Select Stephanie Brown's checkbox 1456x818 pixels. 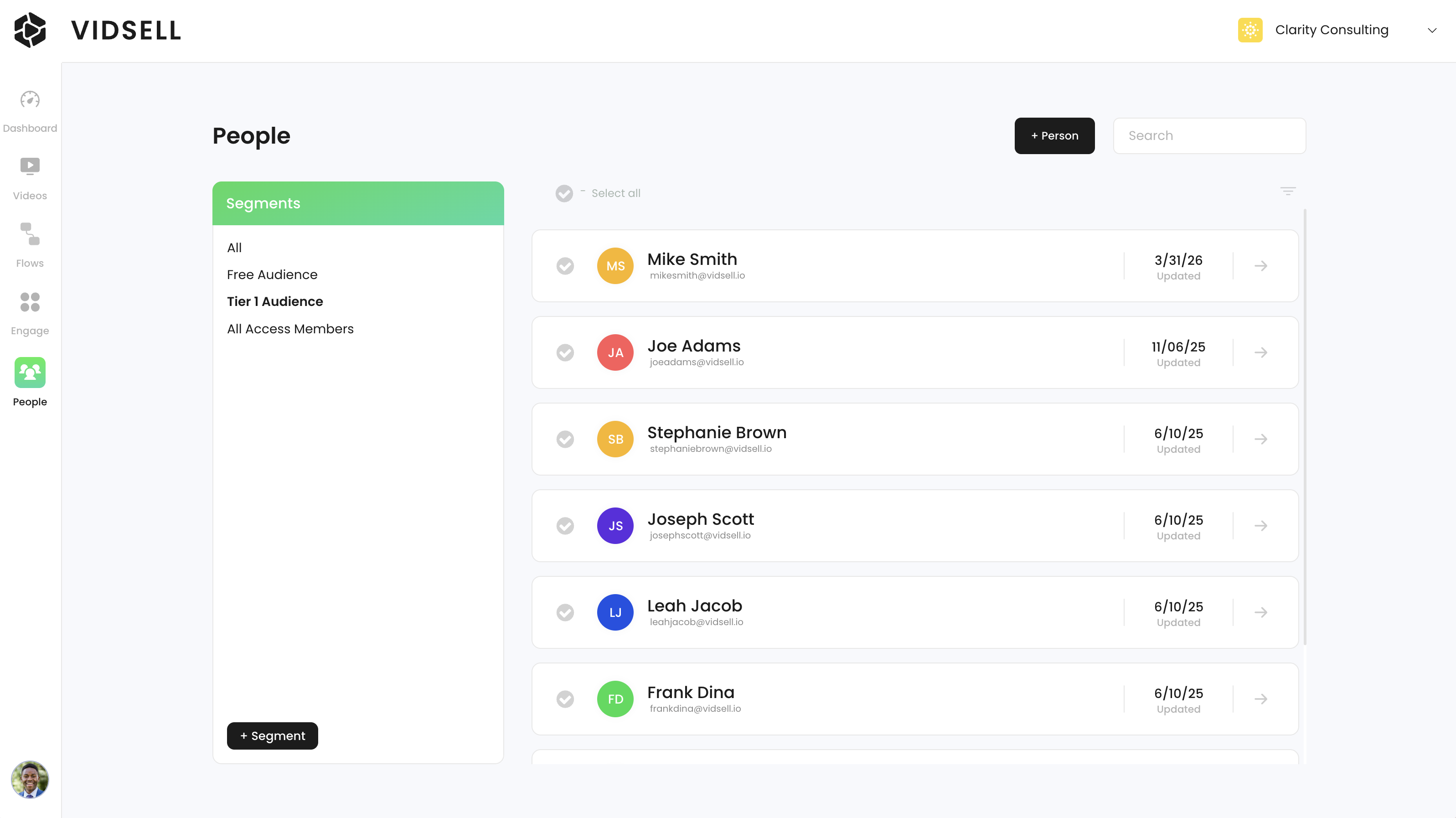click(x=565, y=439)
